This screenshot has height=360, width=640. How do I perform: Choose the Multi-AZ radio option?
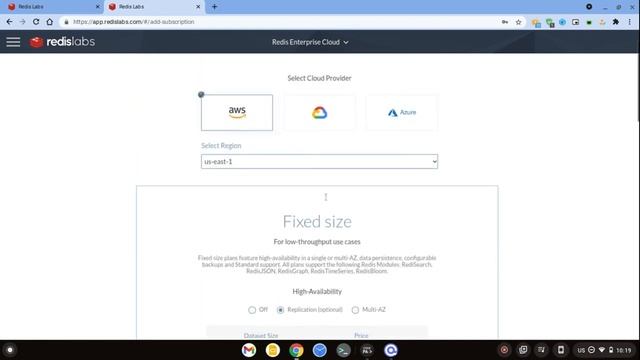click(355, 310)
